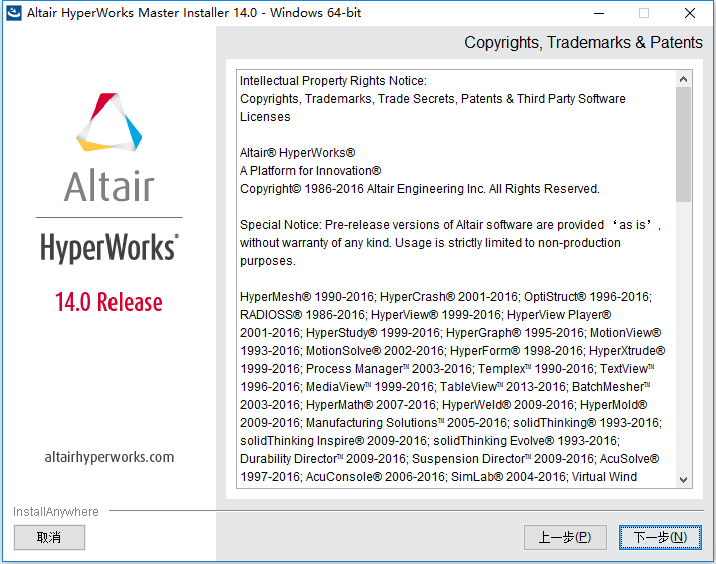The width and height of the screenshot is (716, 564).
Task: Click the 'RADIOSS® 1986-2016' text
Action: (302, 315)
